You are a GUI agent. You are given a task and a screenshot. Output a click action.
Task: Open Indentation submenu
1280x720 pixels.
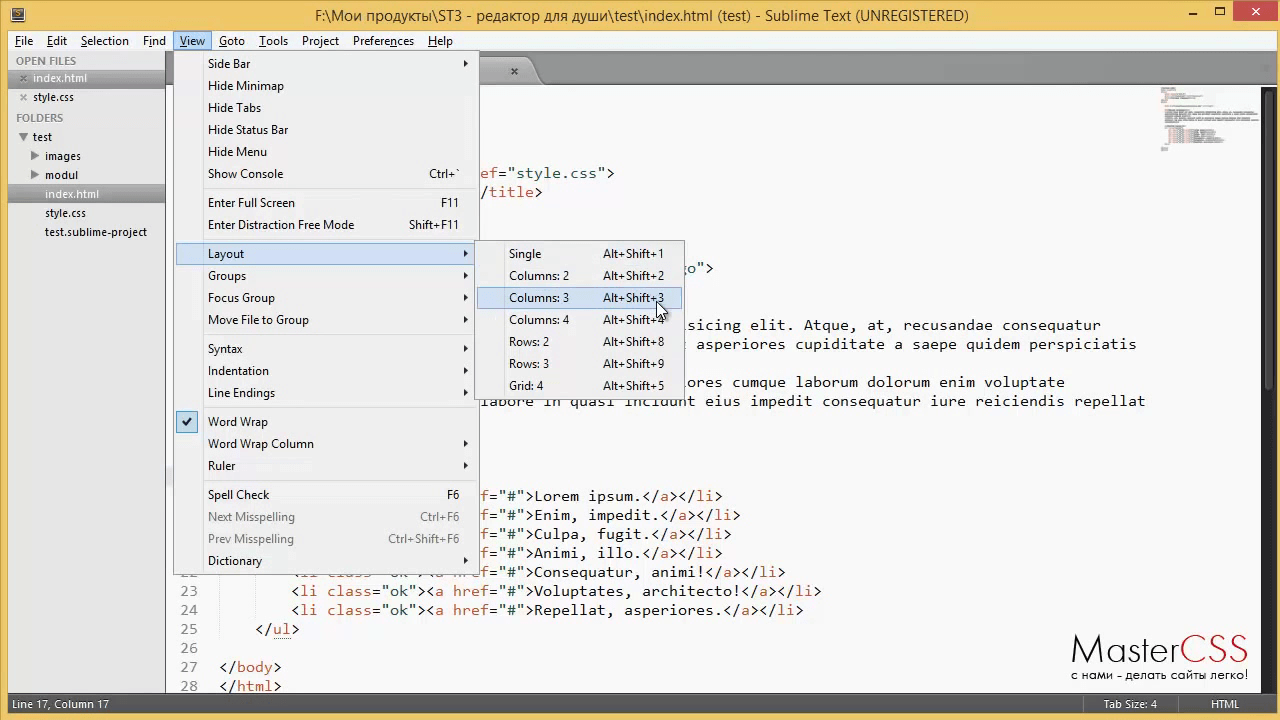coord(327,371)
